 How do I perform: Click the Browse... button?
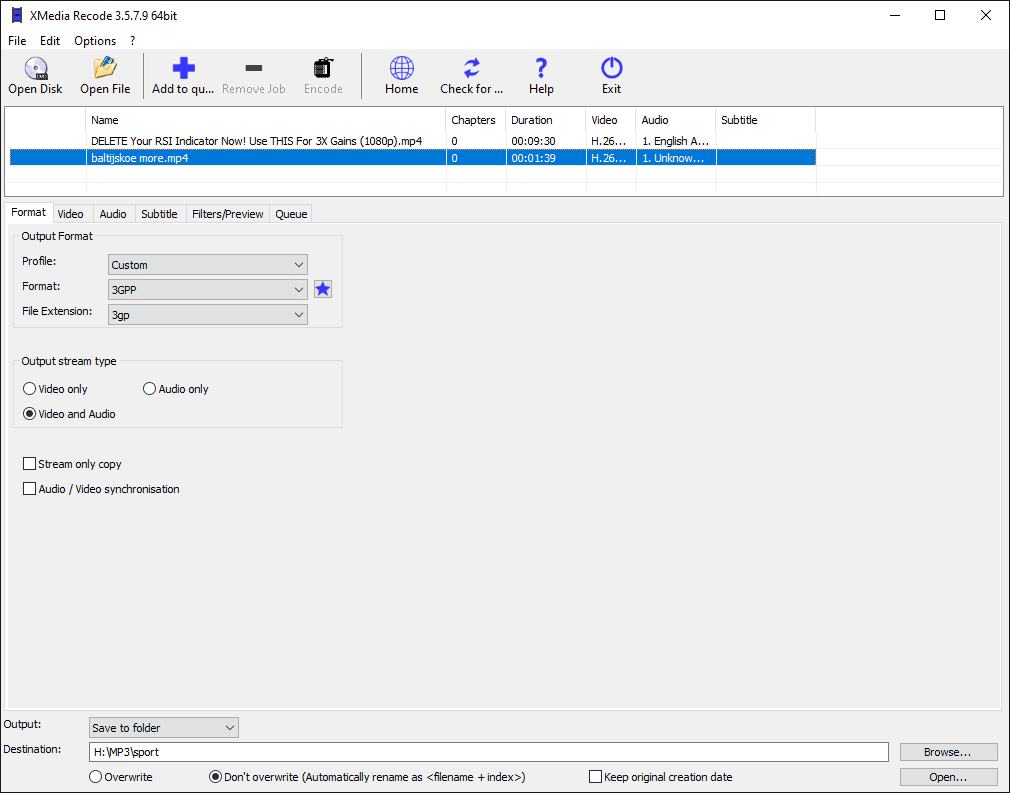948,752
